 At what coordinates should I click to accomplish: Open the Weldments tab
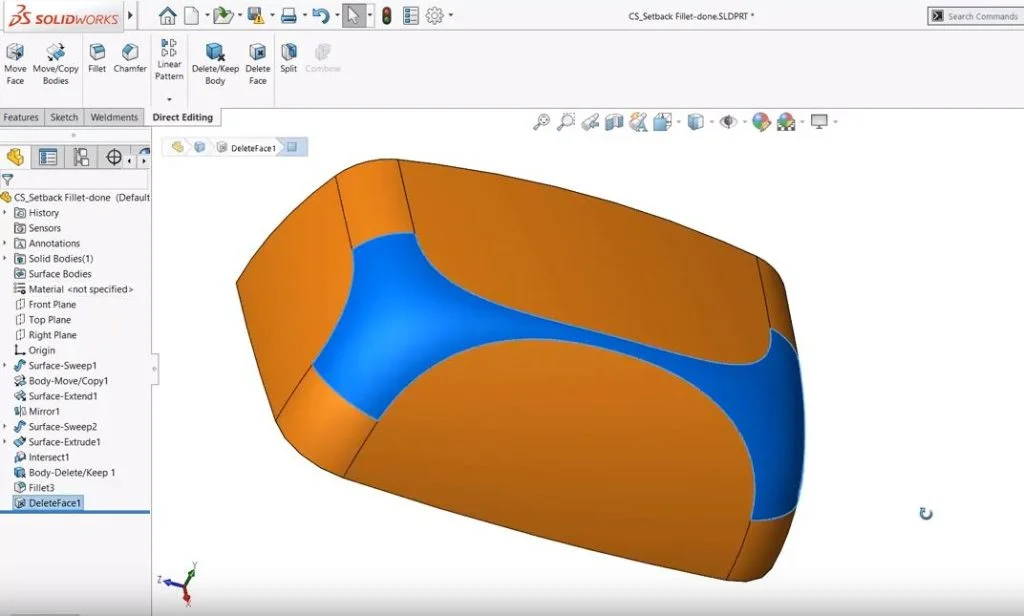113,117
